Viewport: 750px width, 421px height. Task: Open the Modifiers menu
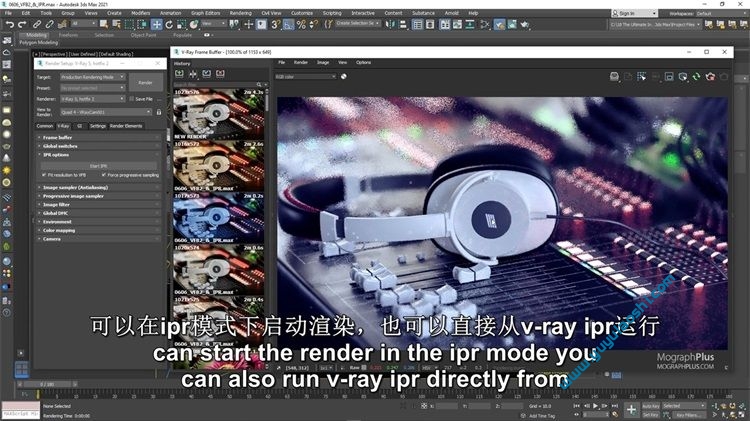pos(141,13)
